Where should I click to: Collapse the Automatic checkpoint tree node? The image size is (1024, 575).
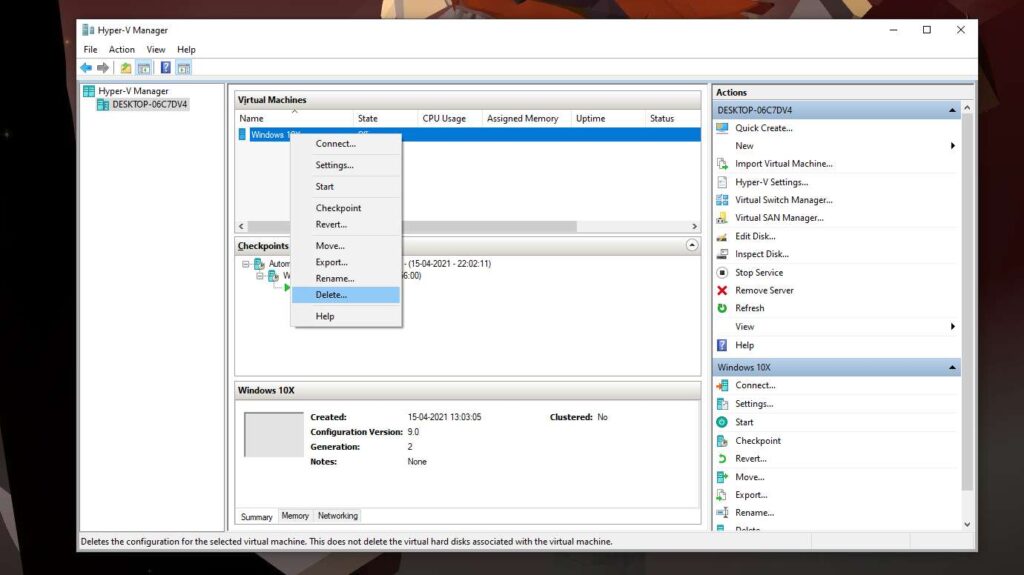246,264
